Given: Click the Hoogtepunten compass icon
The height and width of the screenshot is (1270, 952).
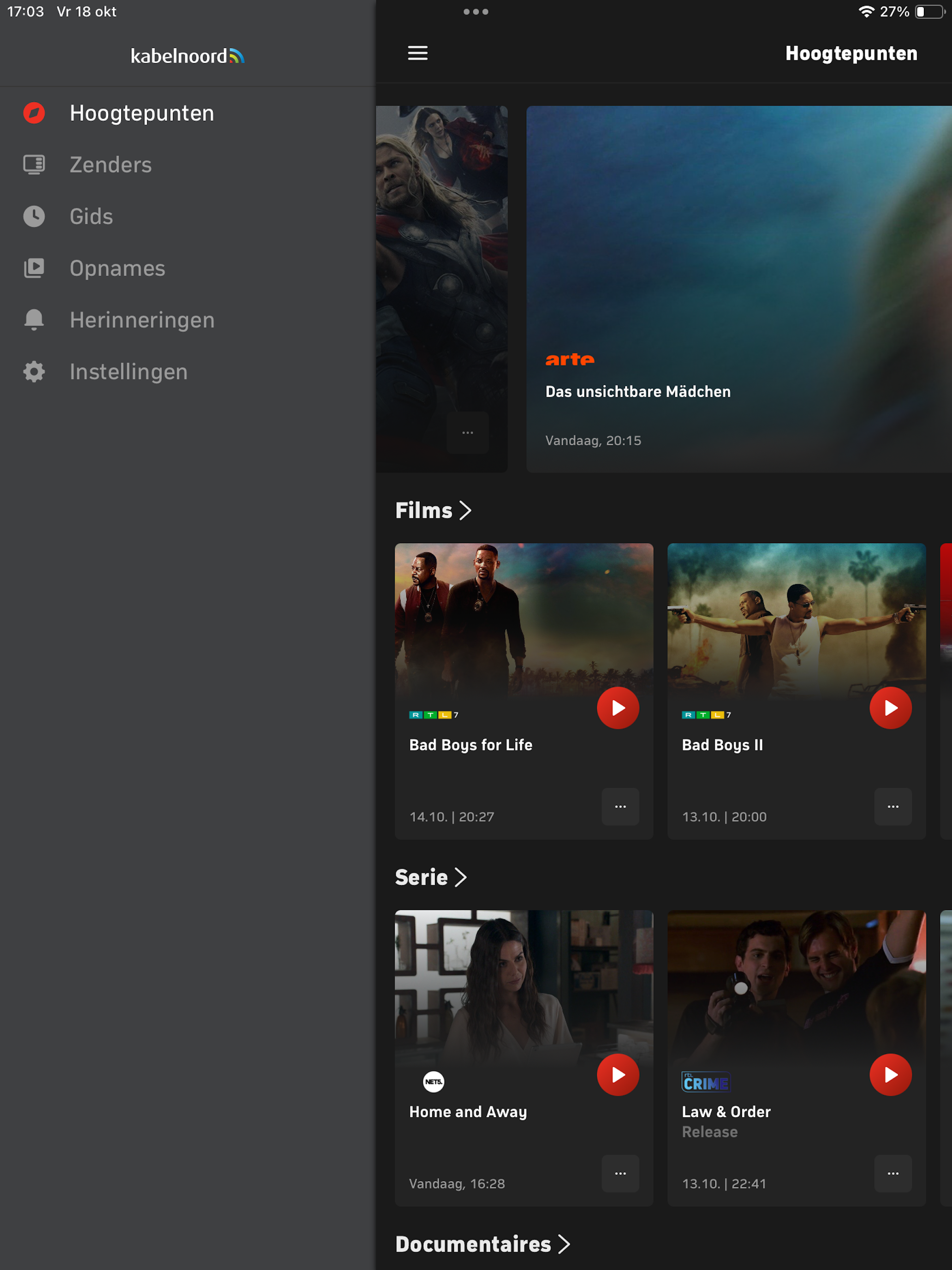Looking at the screenshot, I should point(34,113).
